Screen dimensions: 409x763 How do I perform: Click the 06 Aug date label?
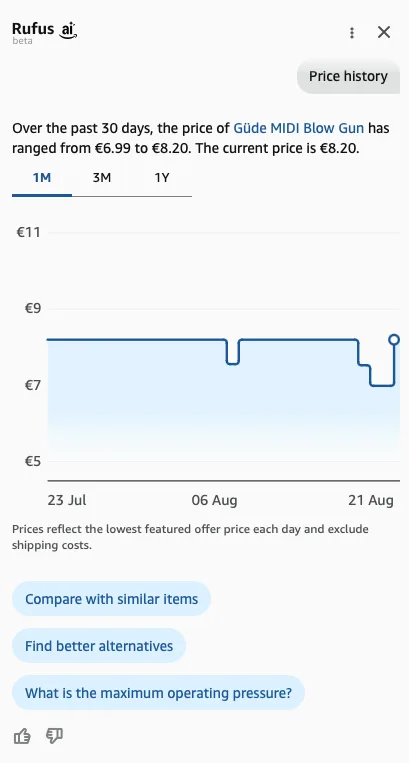click(x=214, y=500)
